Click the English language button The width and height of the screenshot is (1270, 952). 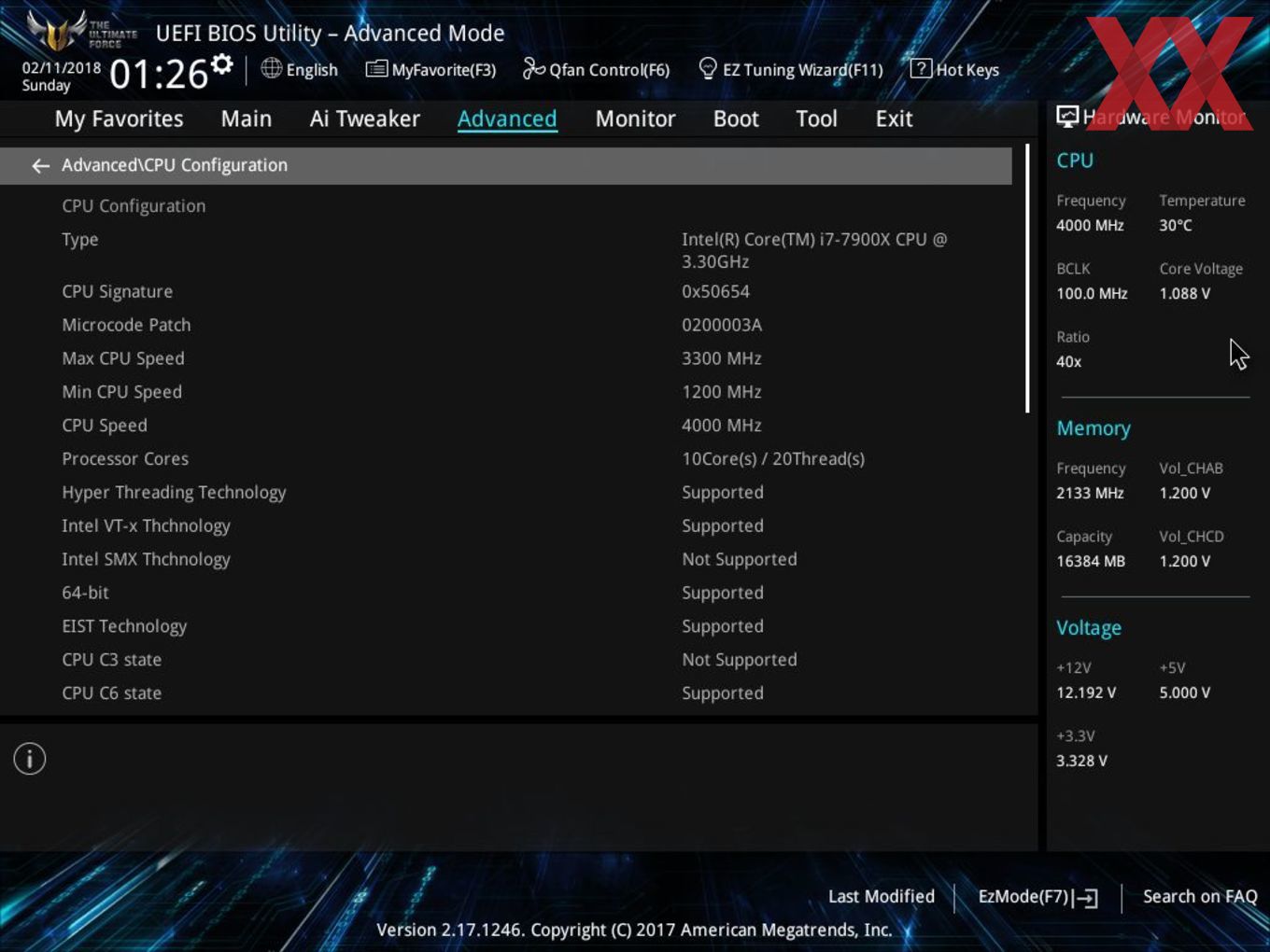(x=300, y=69)
